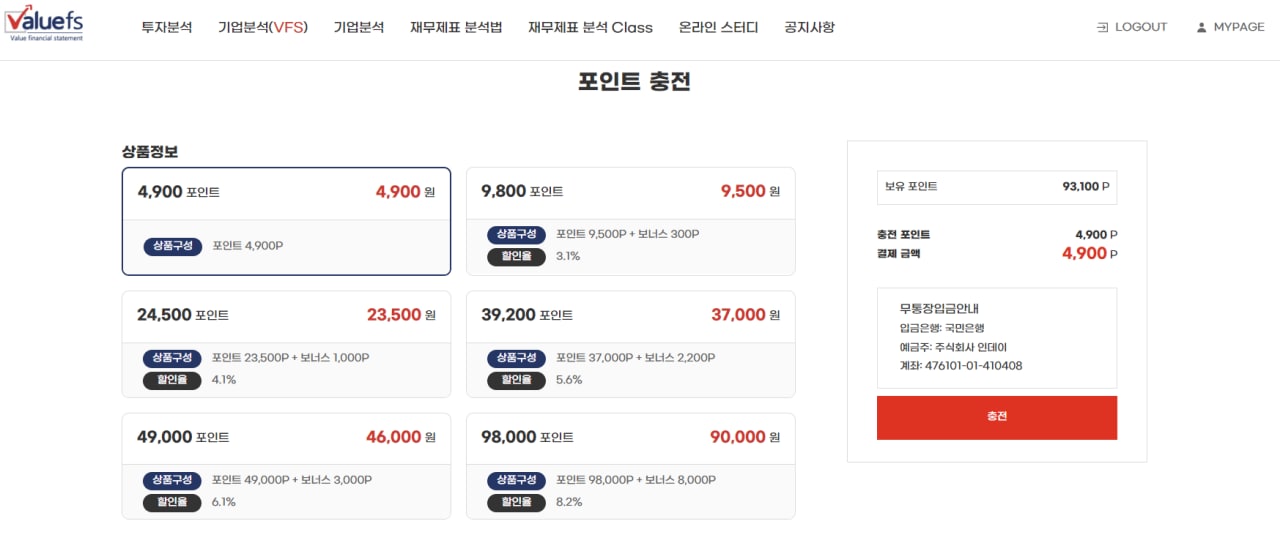The width and height of the screenshot is (1280, 543).
Task: Open 재무제표 분석법 menu
Action: point(456,28)
